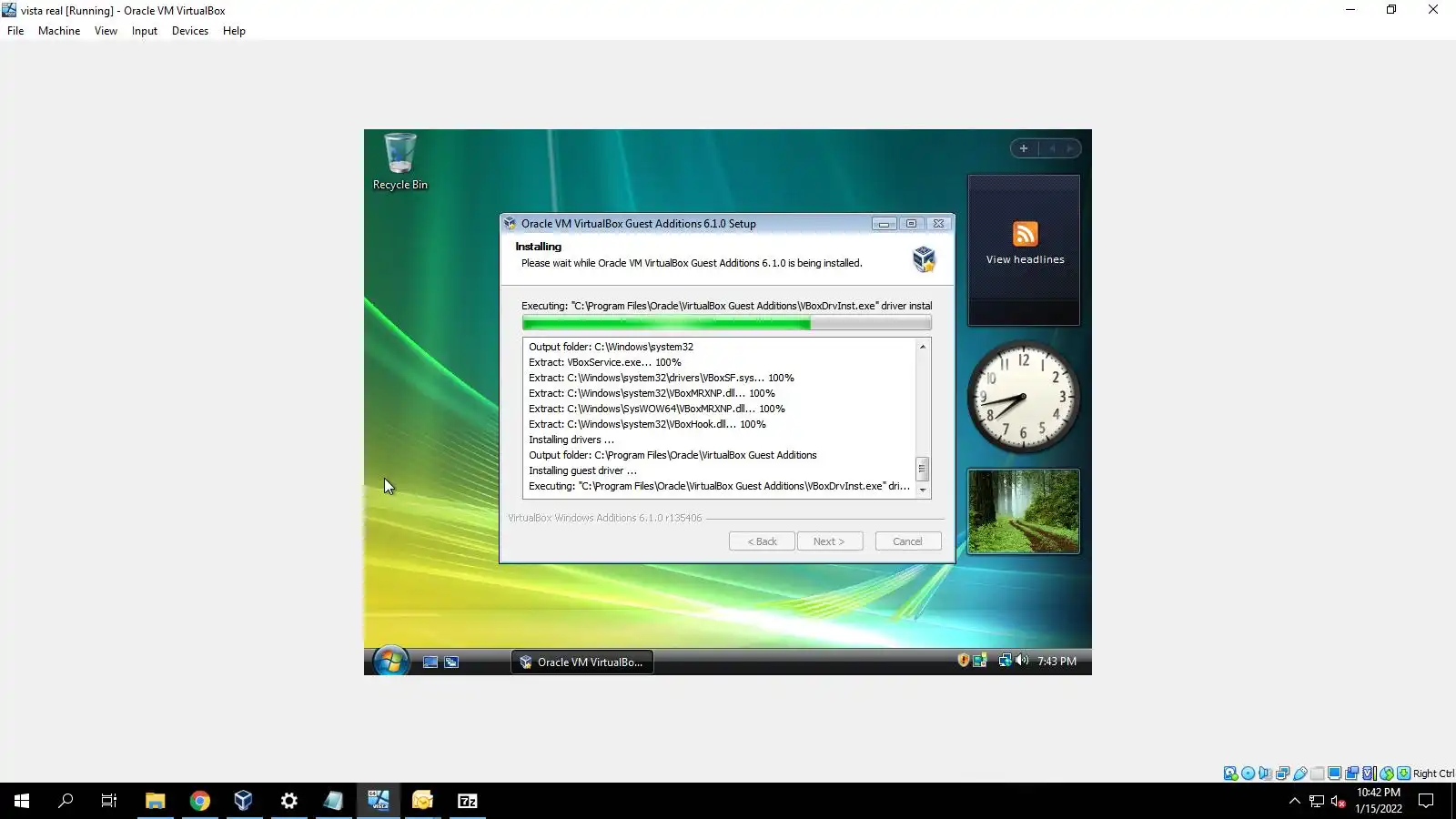Open the Vista volume tray icon
This screenshot has height=819, width=1456.
point(1022,661)
